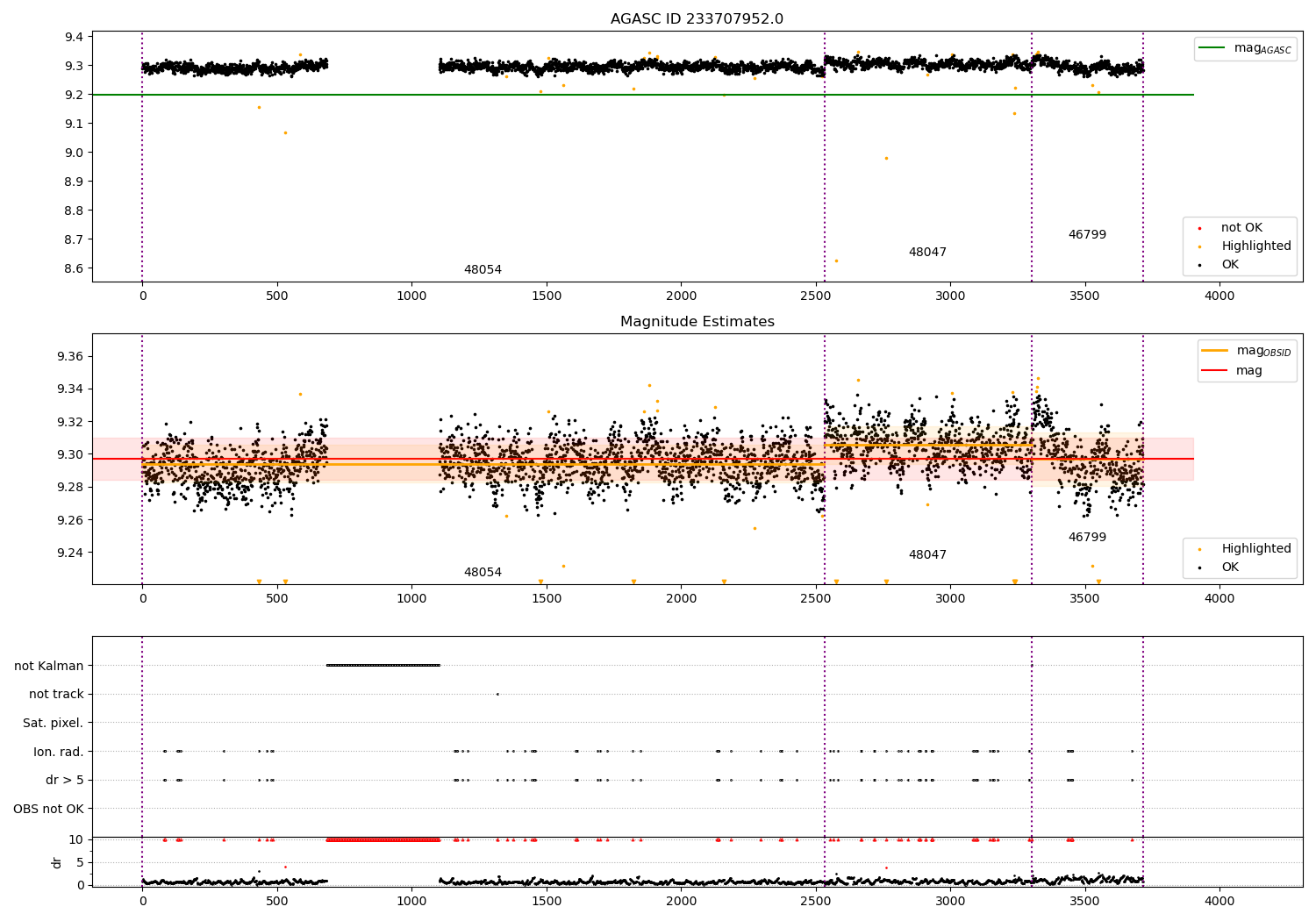Click 'OK' in the Magnitude Estimates legend

(x=1230, y=568)
